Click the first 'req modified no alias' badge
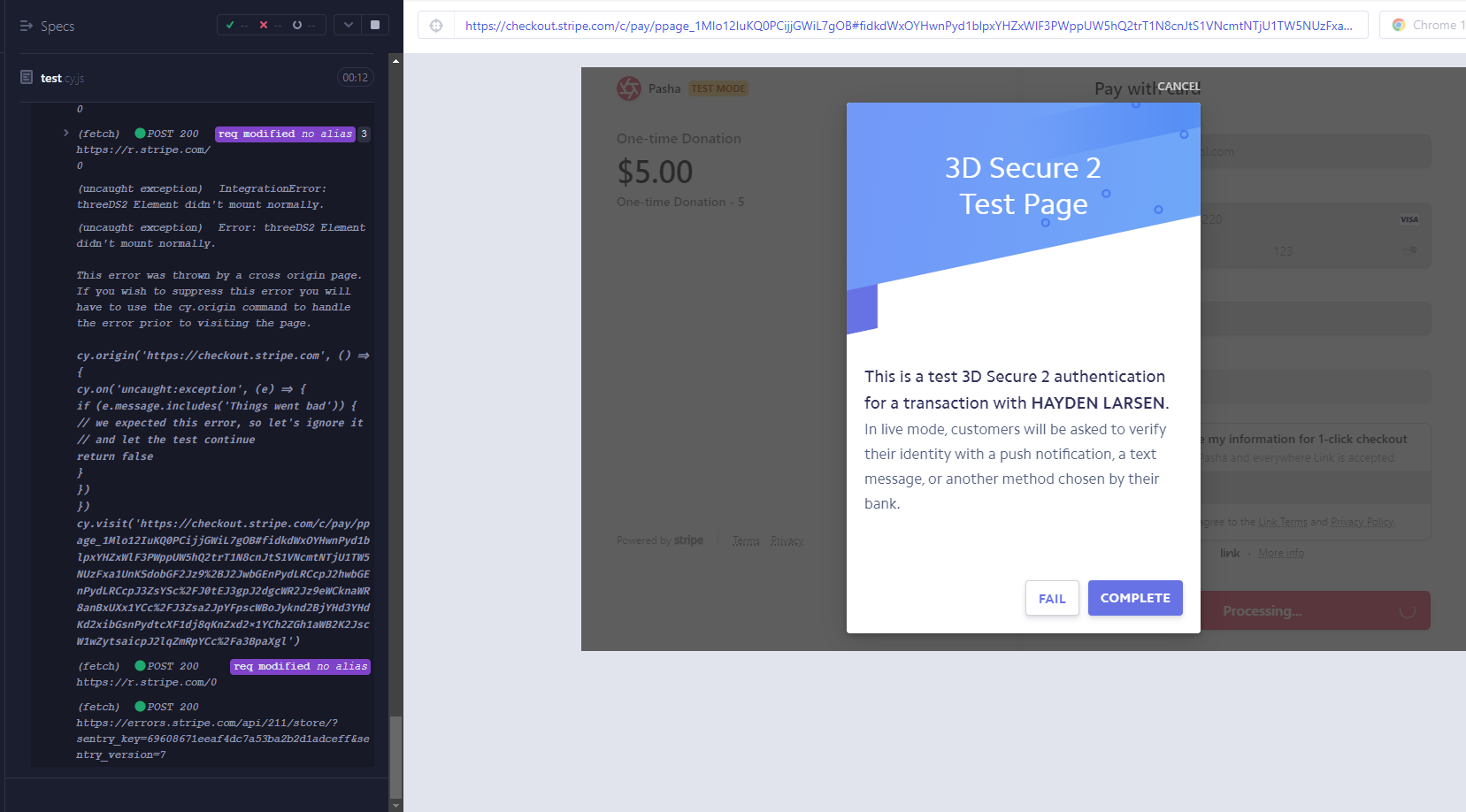 point(285,134)
